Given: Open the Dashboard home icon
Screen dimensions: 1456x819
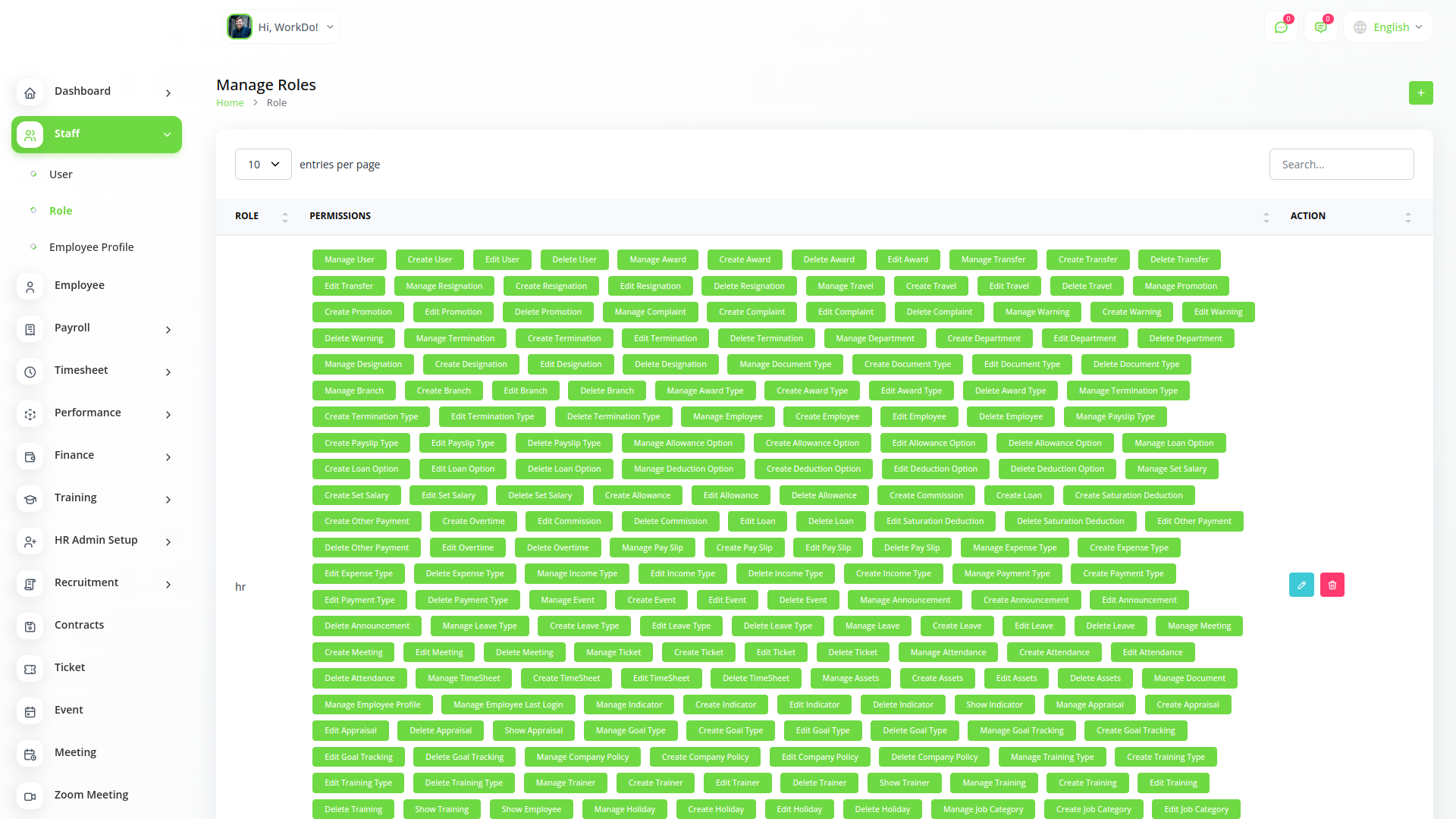Looking at the screenshot, I should coord(30,93).
